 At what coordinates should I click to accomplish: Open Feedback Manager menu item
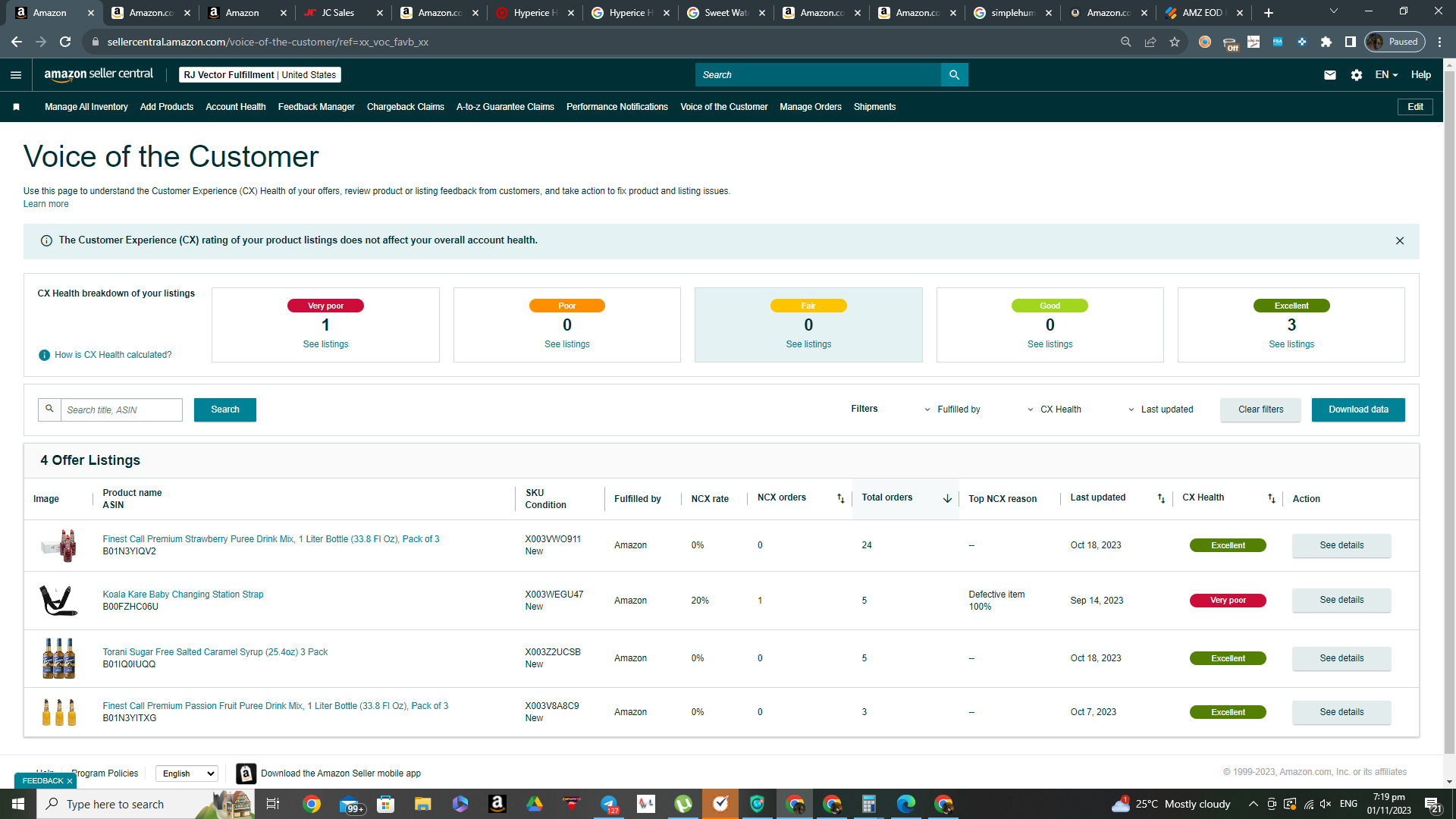(316, 107)
